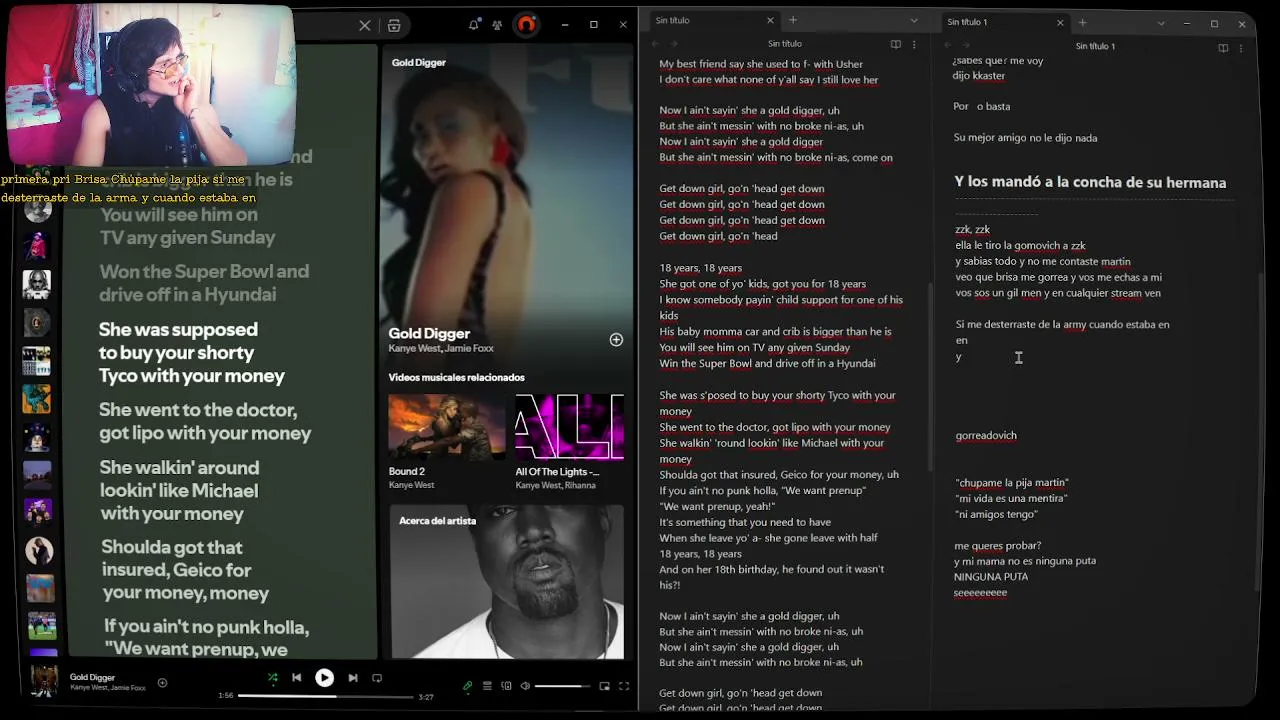Click the line '18 years, 18 years' in the lyrics note
The height and width of the screenshot is (720, 1280).
point(700,268)
